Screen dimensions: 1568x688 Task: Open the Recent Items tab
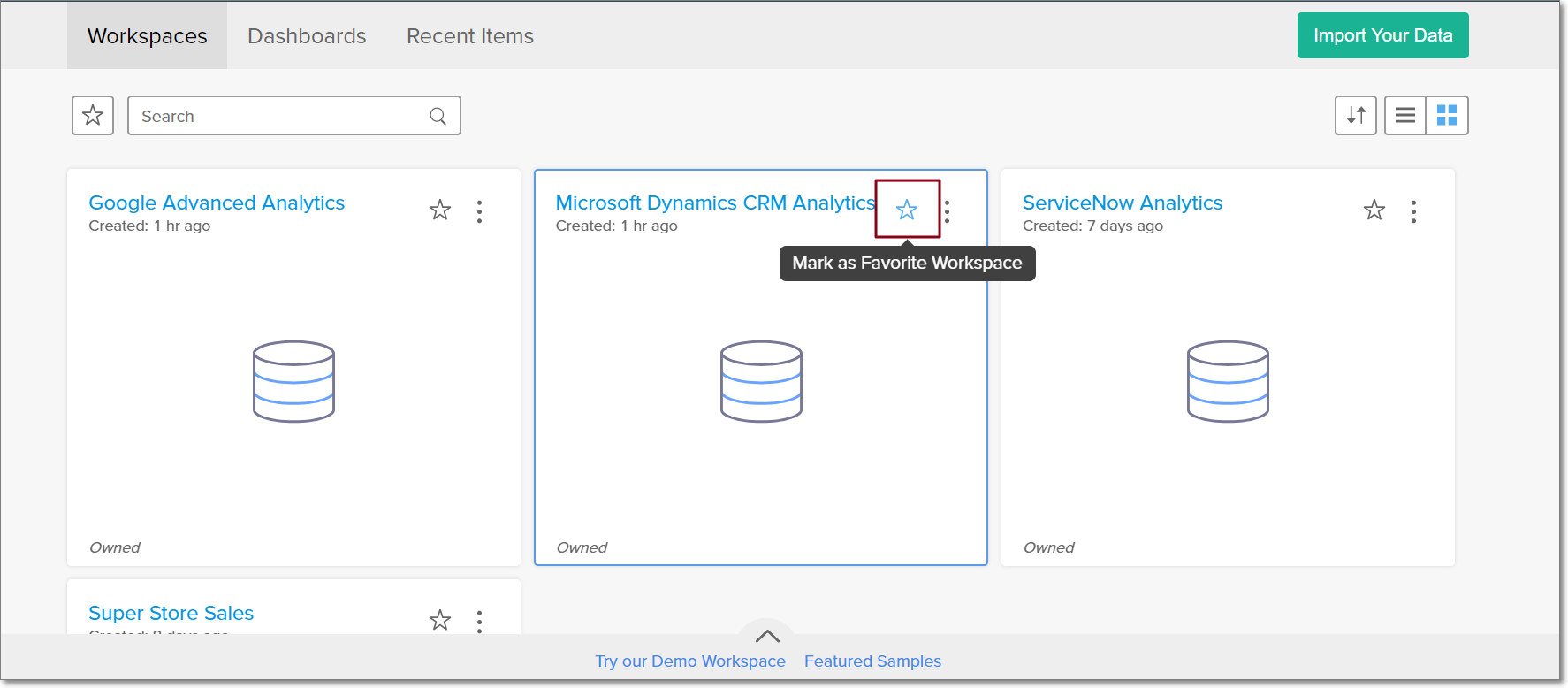470,35
